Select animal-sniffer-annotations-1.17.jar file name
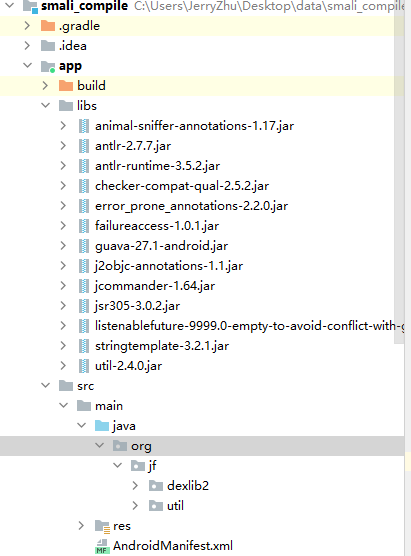The image size is (411, 556). [x=194, y=126]
